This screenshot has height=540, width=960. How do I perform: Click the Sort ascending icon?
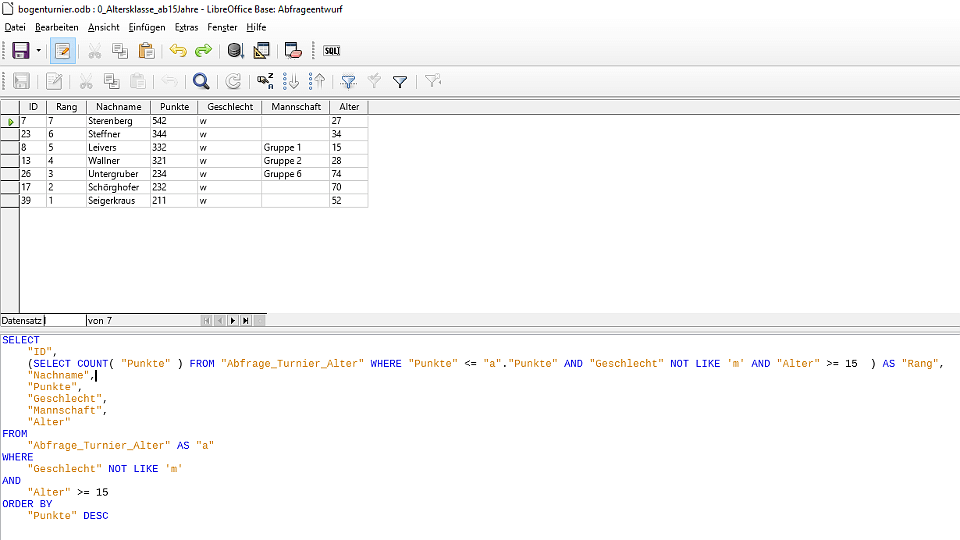coord(292,82)
